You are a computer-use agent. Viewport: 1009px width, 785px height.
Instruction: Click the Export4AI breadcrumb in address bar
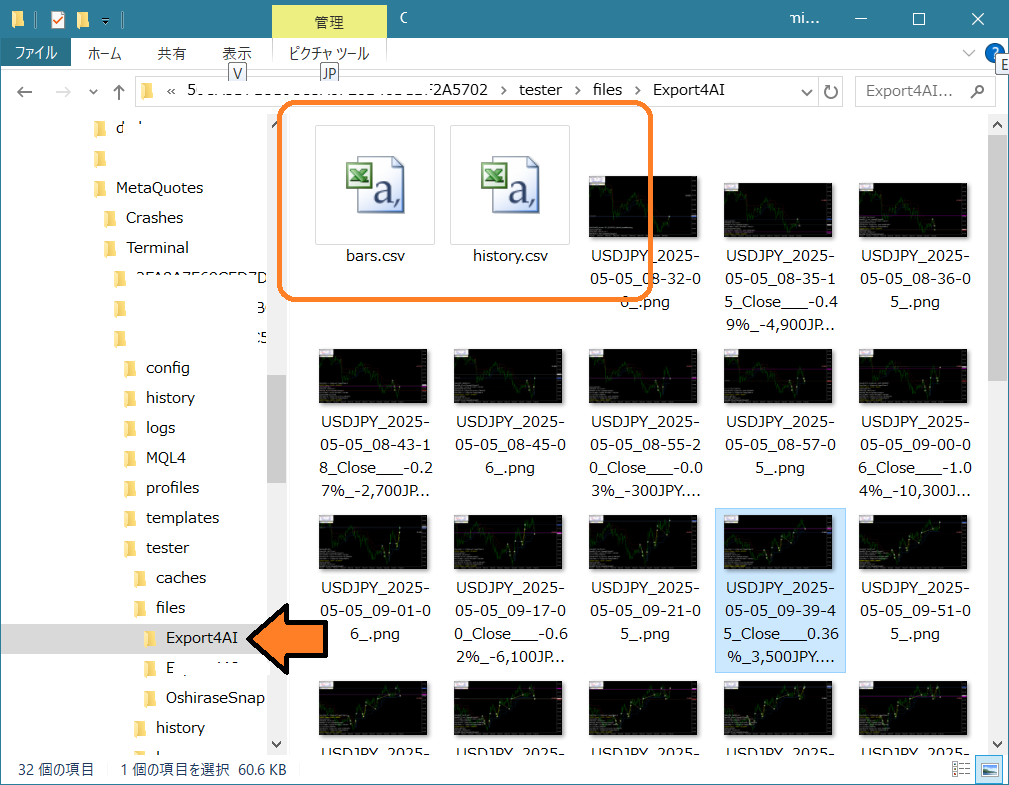pyautogui.click(x=689, y=90)
